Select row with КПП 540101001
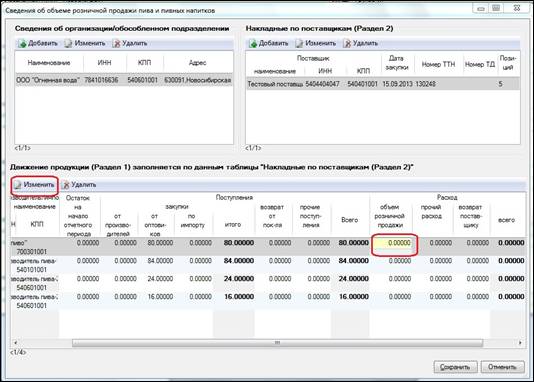 pos(267,265)
